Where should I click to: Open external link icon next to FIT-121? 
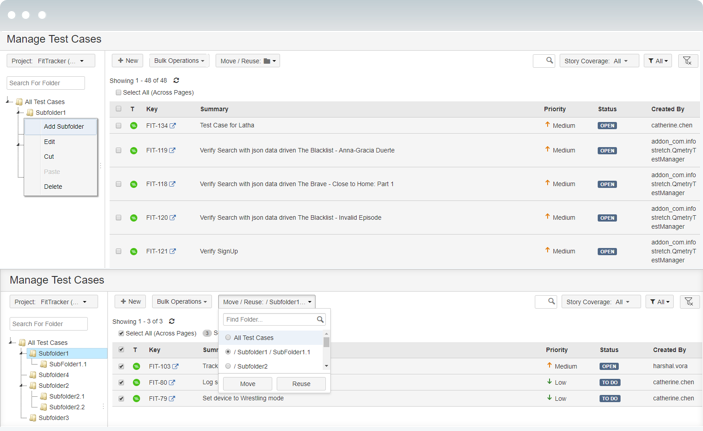(173, 251)
